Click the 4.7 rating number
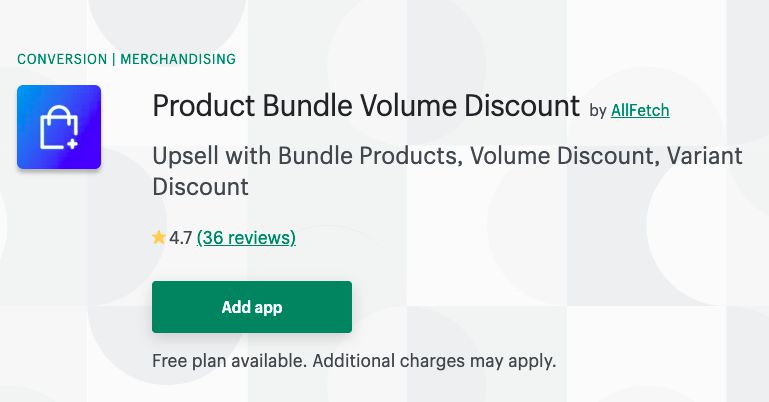Viewport: 769px width, 402px height. click(181, 238)
